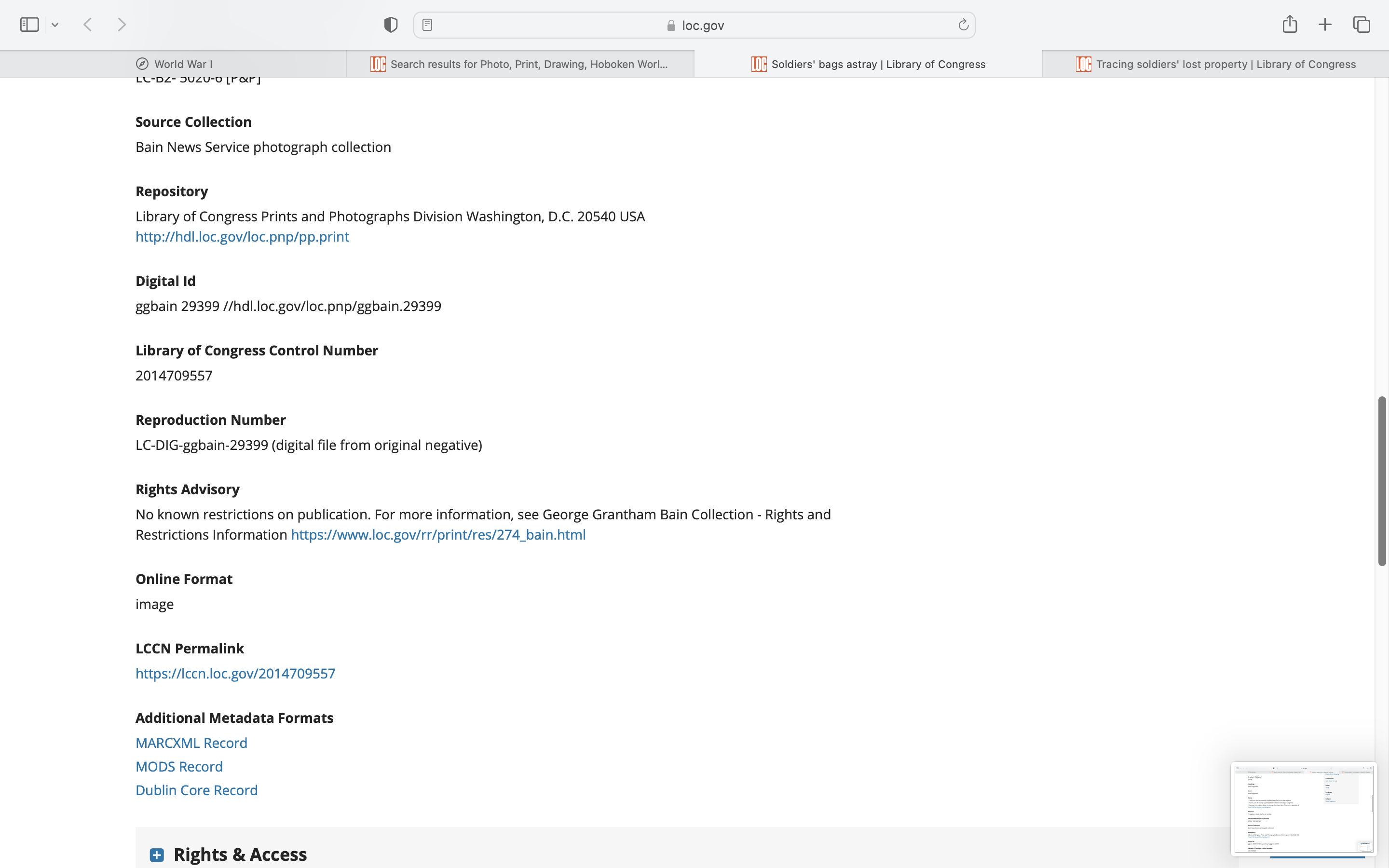Image resolution: width=1389 pixels, height=868 pixels.
Task: Click the page's vertical scrollbar thumb
Action: click(1382, 481)
